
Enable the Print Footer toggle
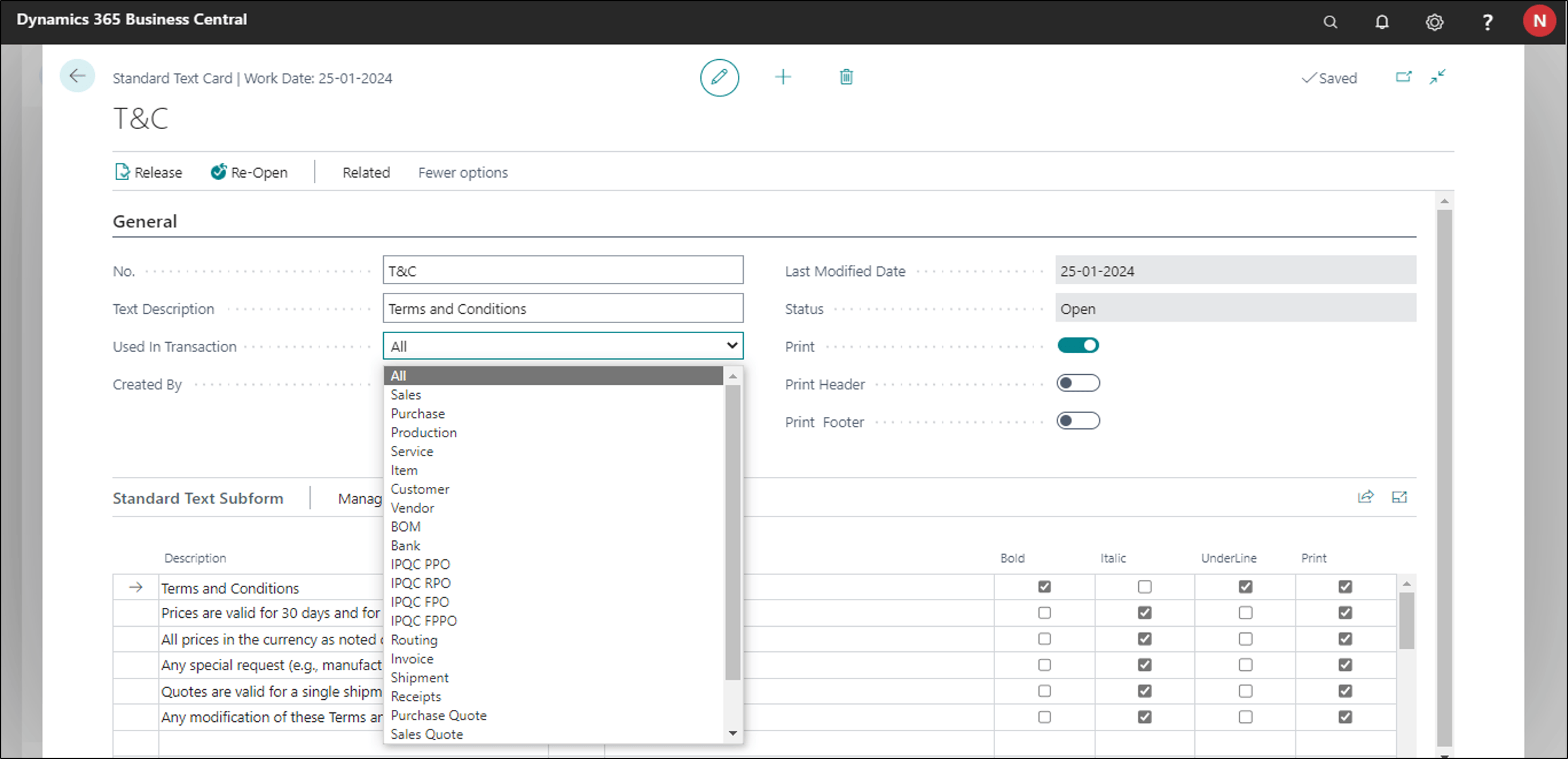coord(1078,421)
